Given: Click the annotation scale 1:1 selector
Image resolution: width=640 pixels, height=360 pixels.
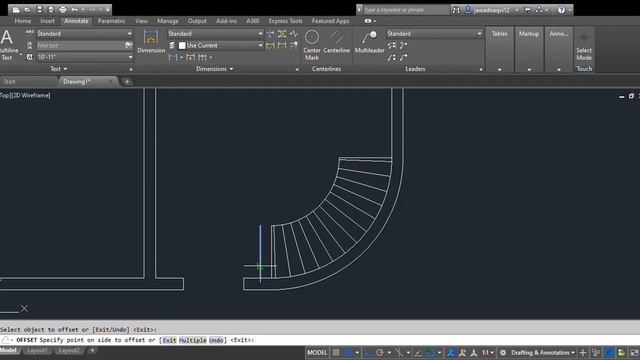Looking at the screenshot, I should [x=487, y=353].
